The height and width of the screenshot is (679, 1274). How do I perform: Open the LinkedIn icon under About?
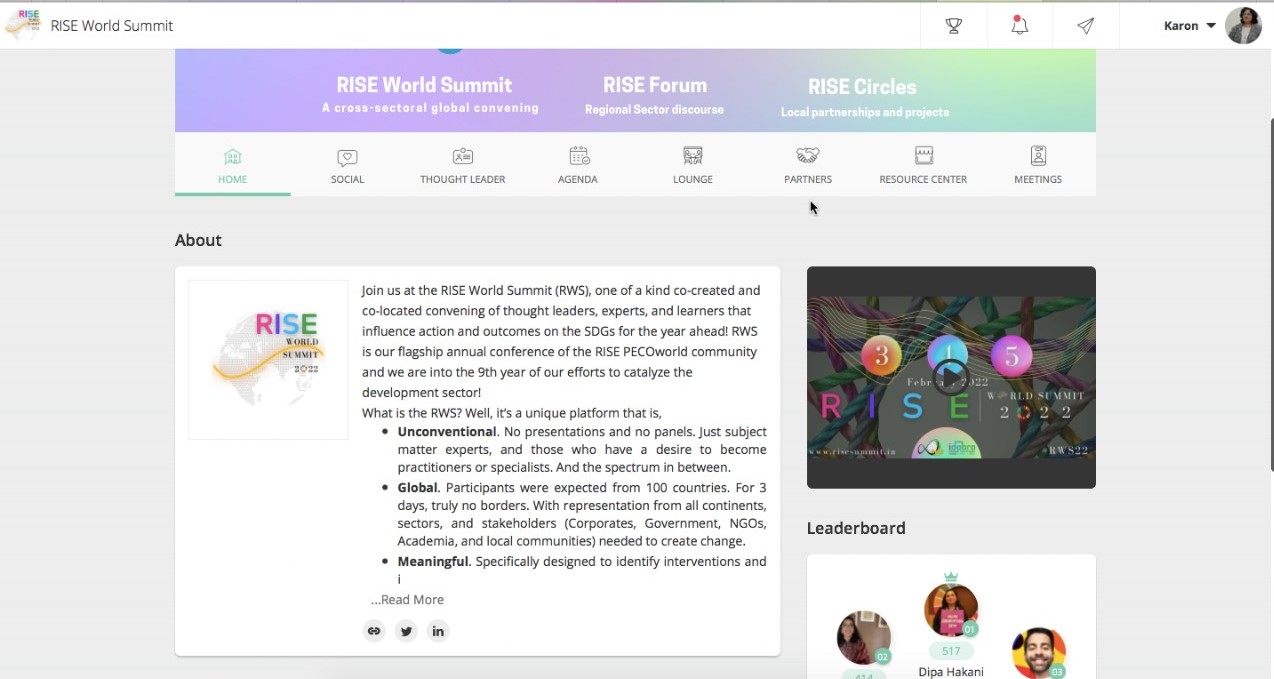[438, 631]
